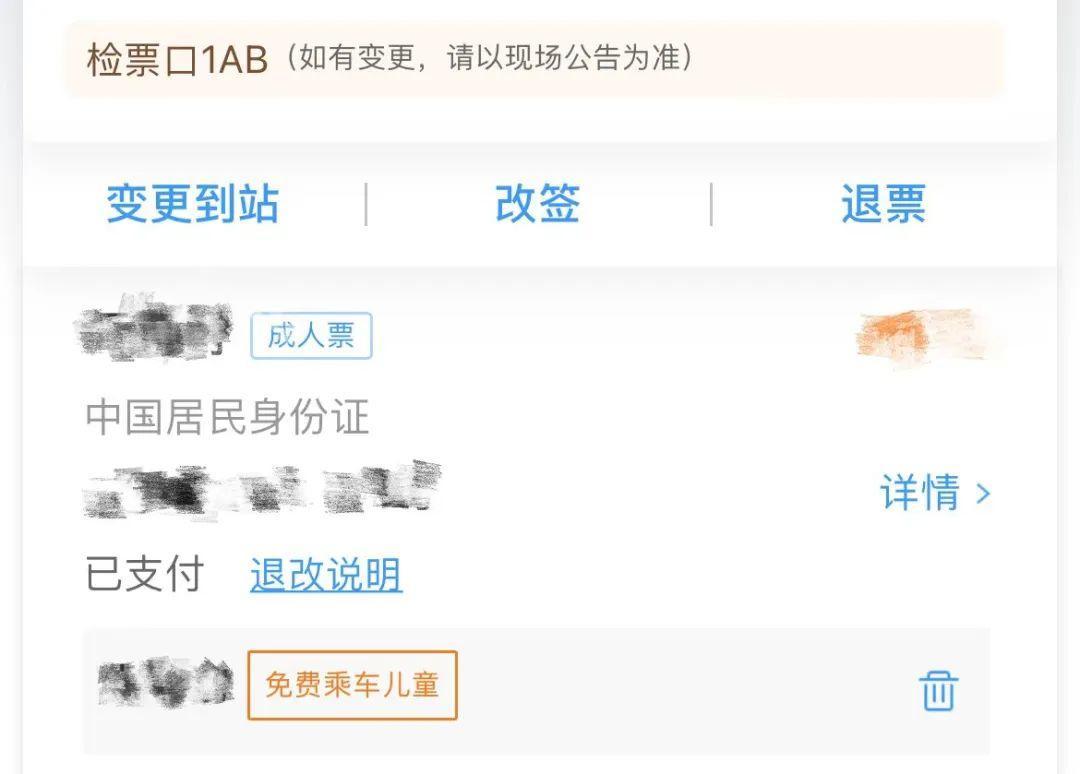1080x774 pixels.
Task: Click the 已支付 paid status label
Action: (x=145, y=574)
